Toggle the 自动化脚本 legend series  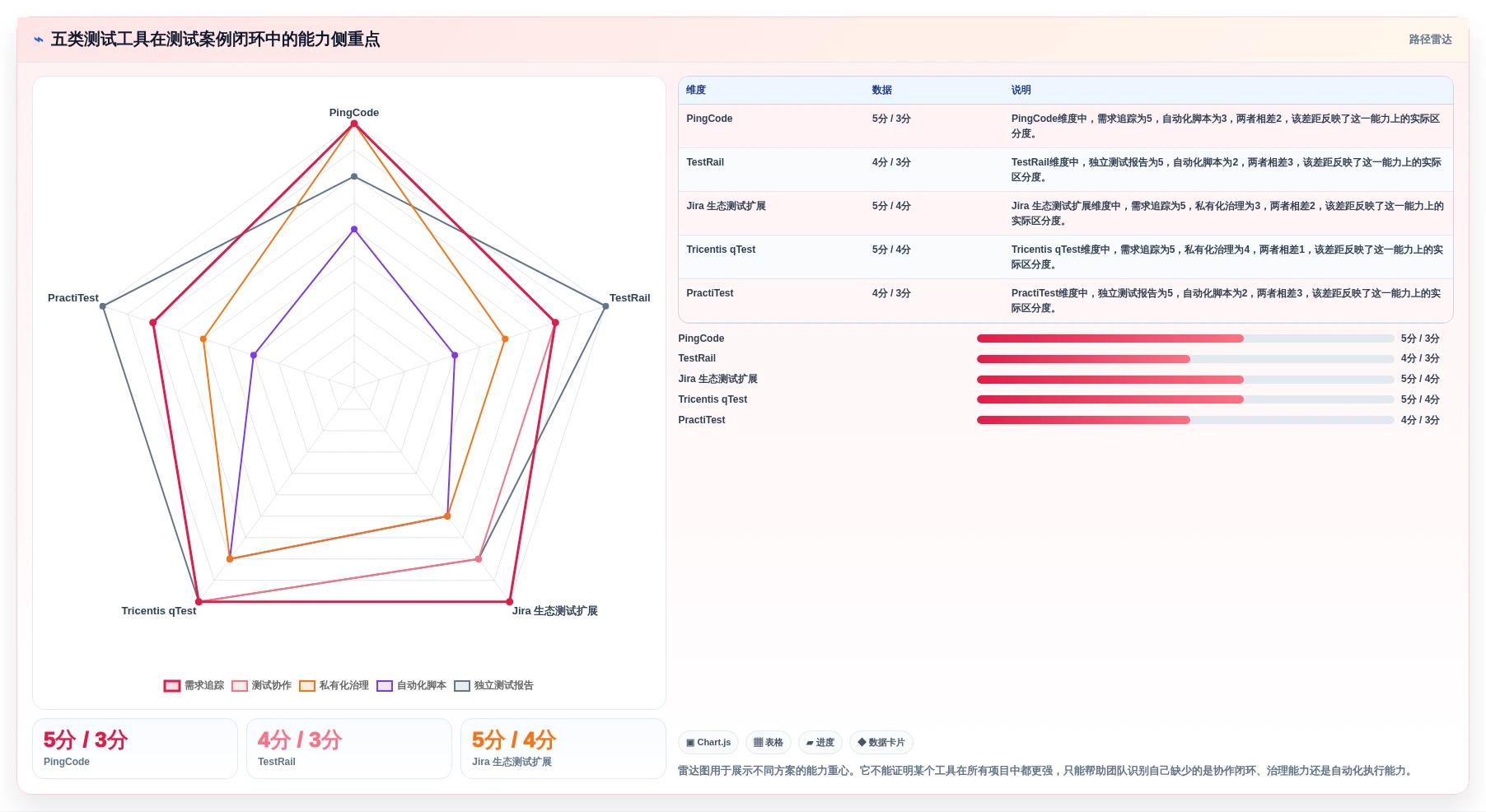coord(411,685)
